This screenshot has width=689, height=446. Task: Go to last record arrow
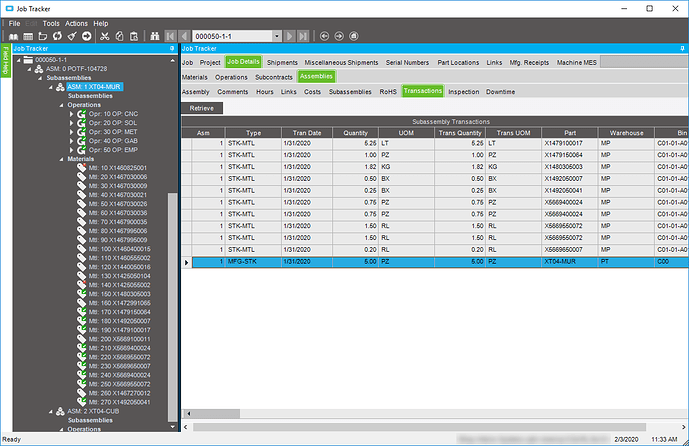point(303,36)
